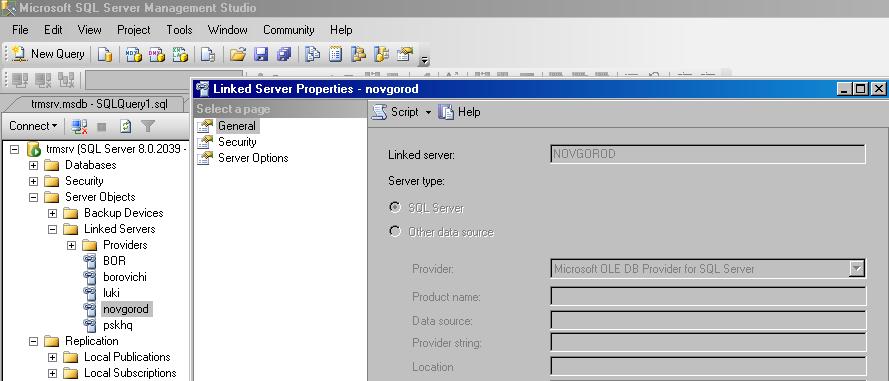Select the Server Options page

[x=253, y=158]
